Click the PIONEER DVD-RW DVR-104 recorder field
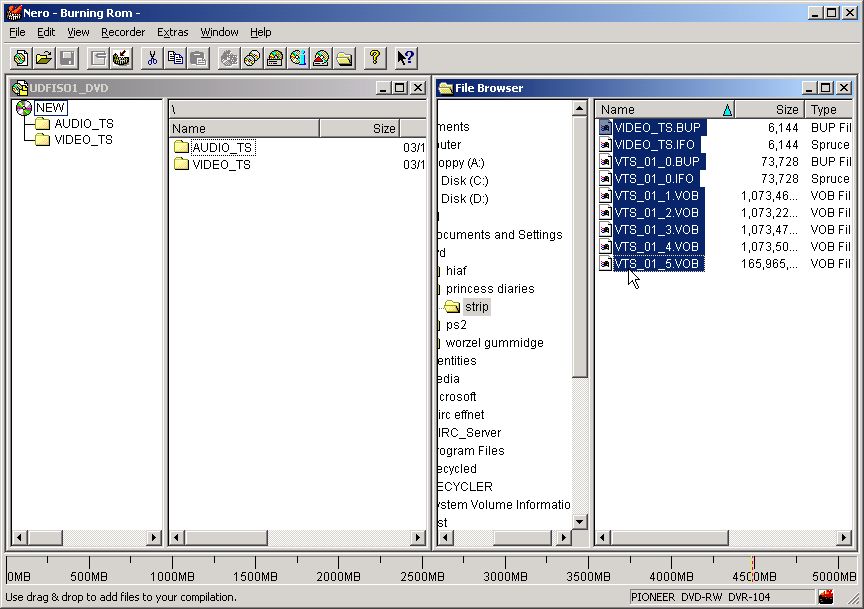 tap(721, 597)
